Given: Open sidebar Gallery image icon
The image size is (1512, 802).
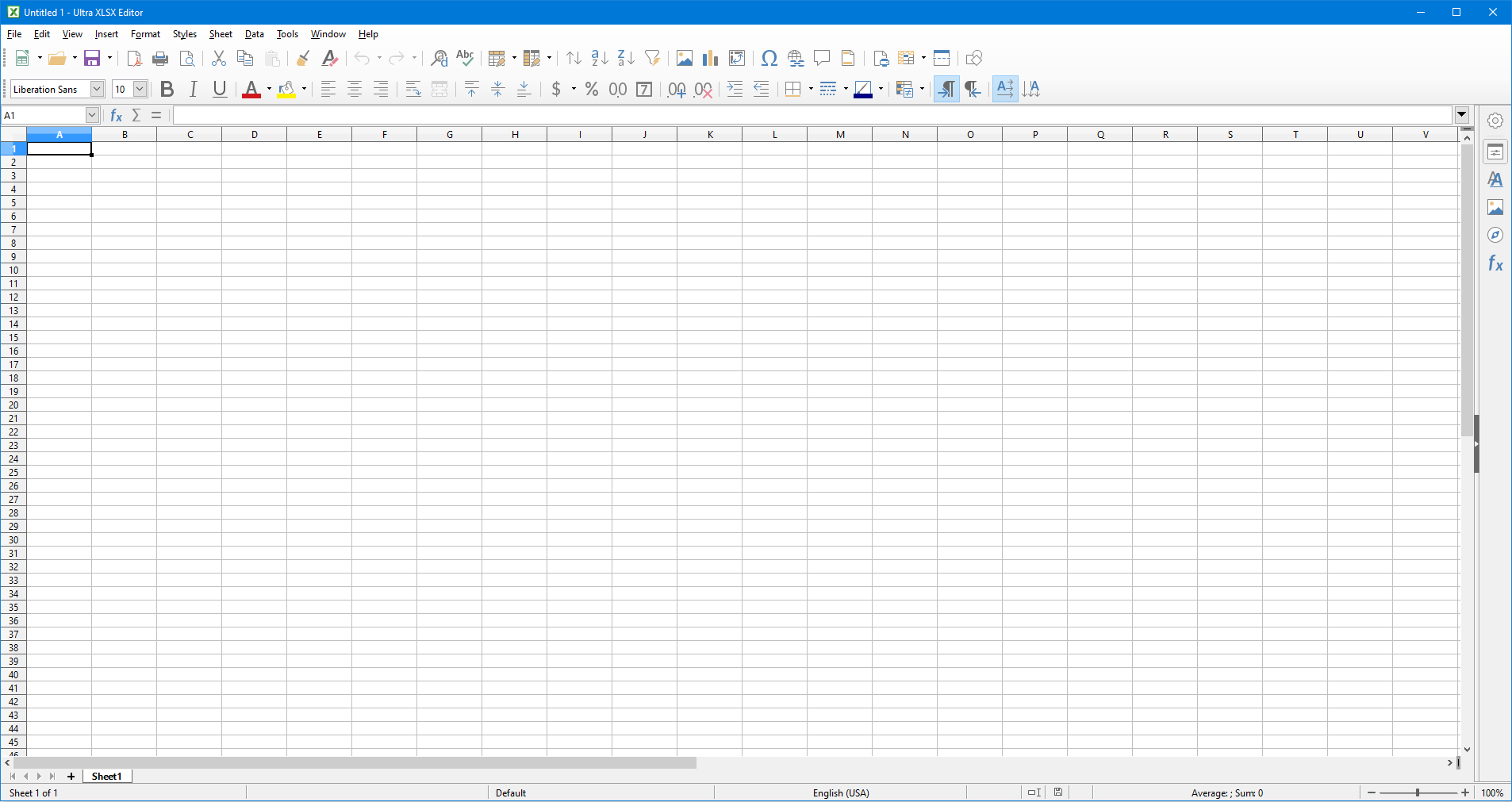Looking at the screenshot, I should coord(1495,207).
